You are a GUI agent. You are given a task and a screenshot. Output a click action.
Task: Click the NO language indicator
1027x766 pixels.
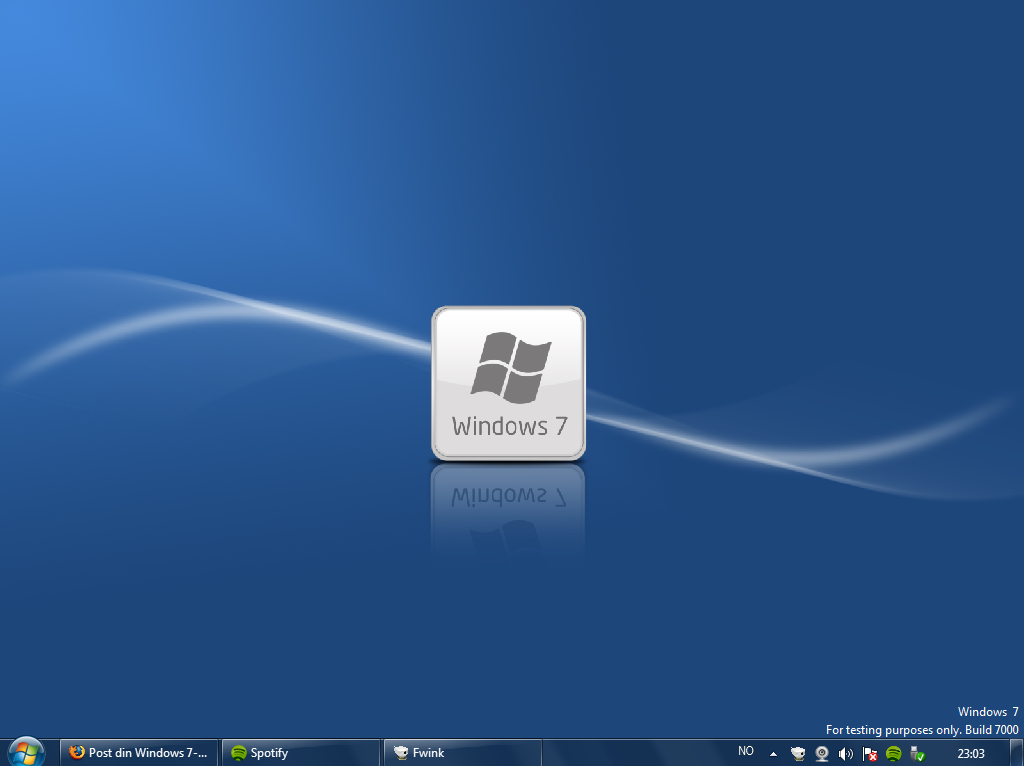click(745, 752)
